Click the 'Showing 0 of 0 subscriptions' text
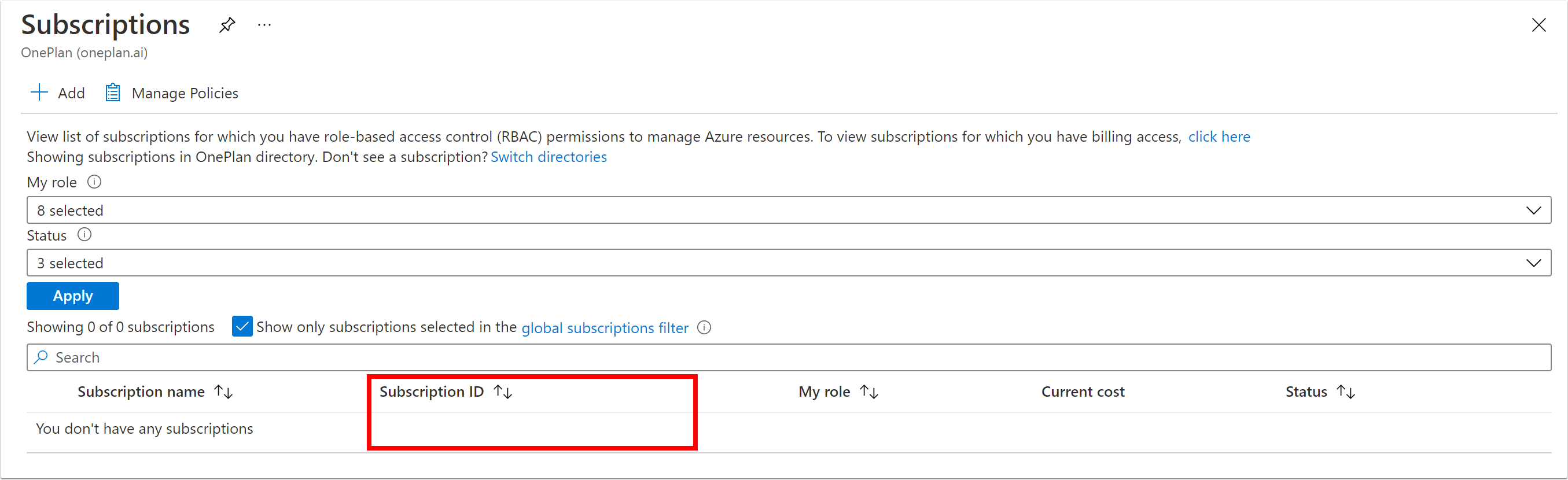The height and width of the screenshot is (480, 1568). pos(120,327)
